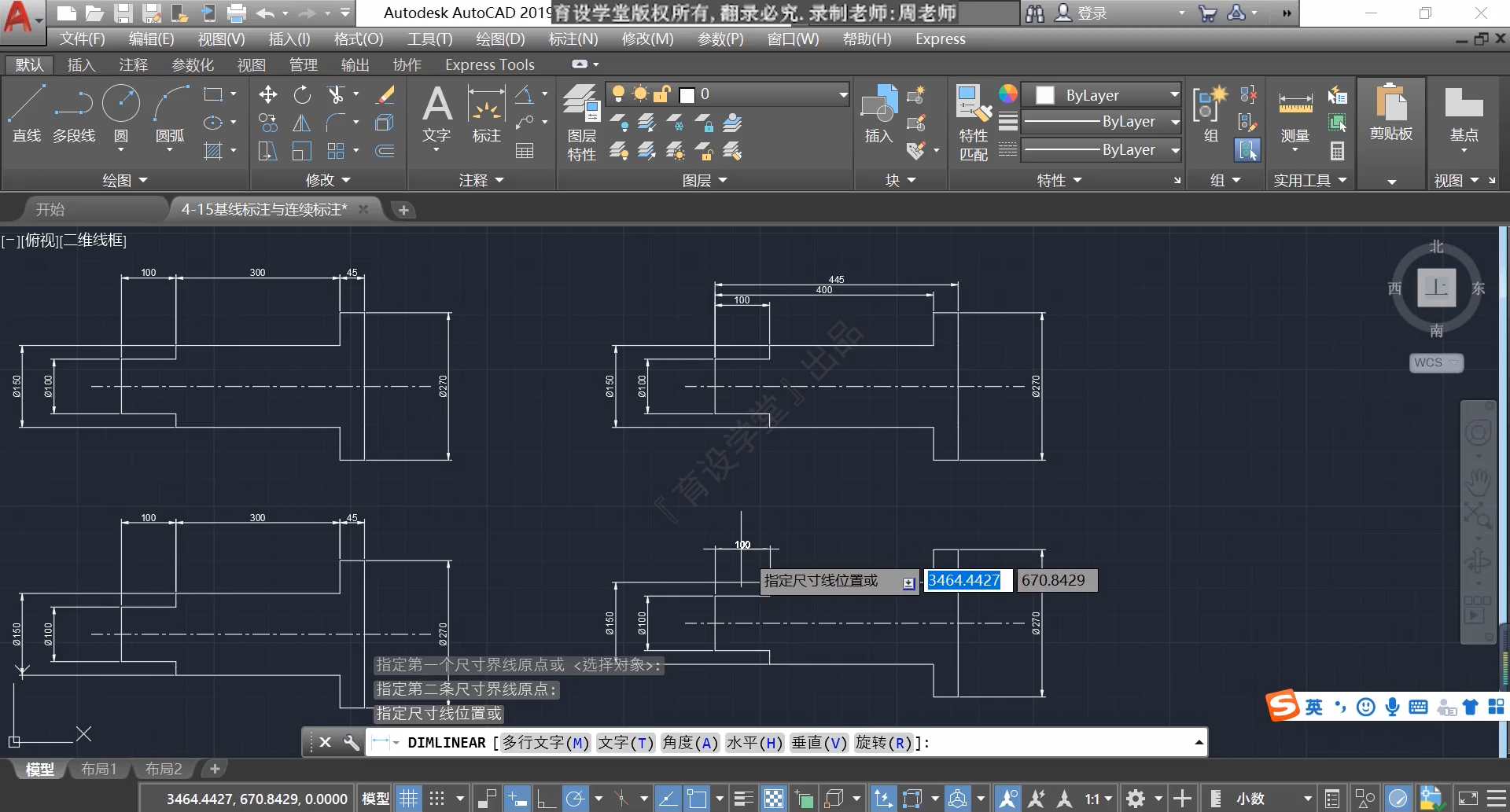The image size is (1510, 812).
Task: Click the 登录 sign-in button
Action: click(x=1082, y=13)
